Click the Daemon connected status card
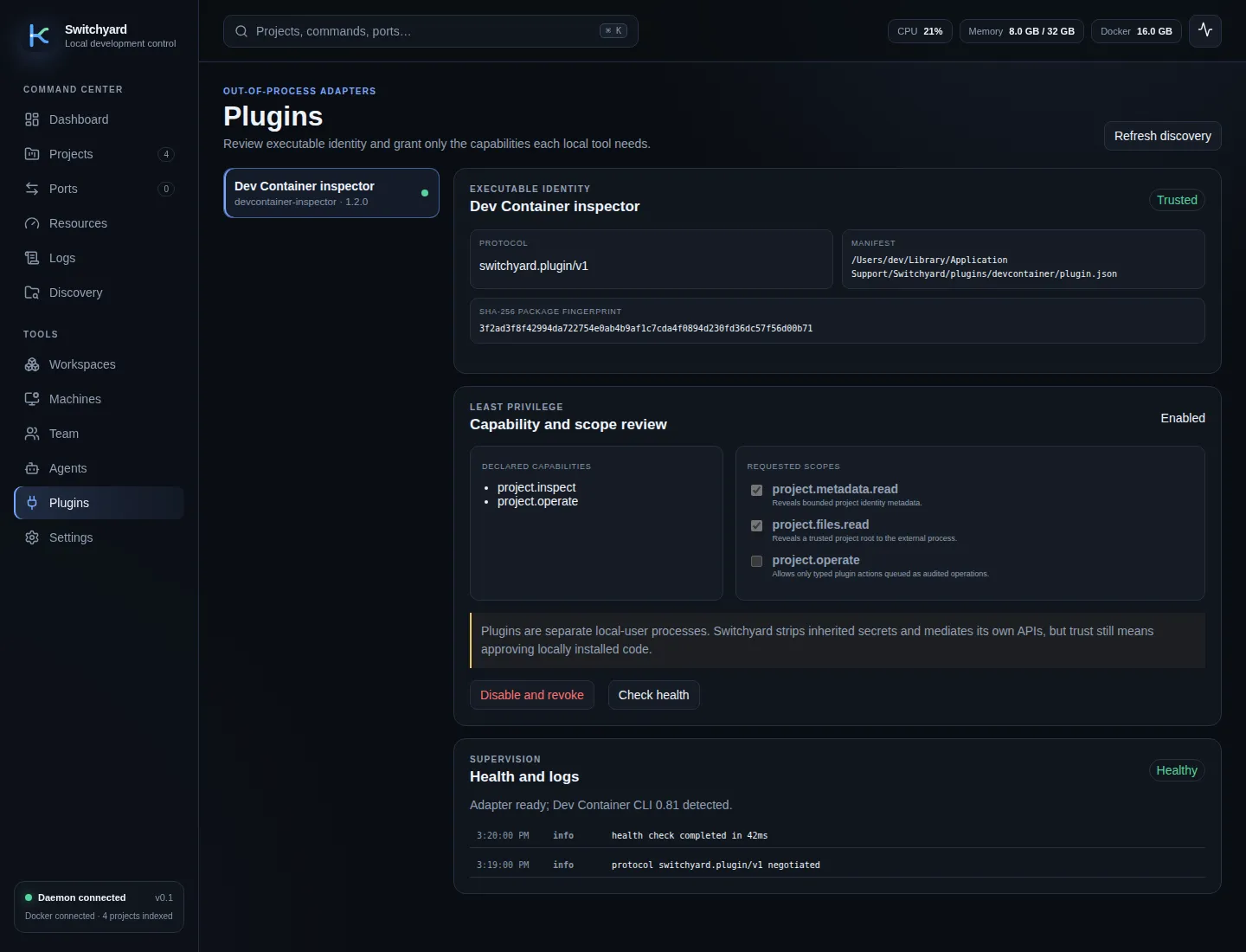The width and height of the screenshot is (1246, 952). [x=99, y=907]
